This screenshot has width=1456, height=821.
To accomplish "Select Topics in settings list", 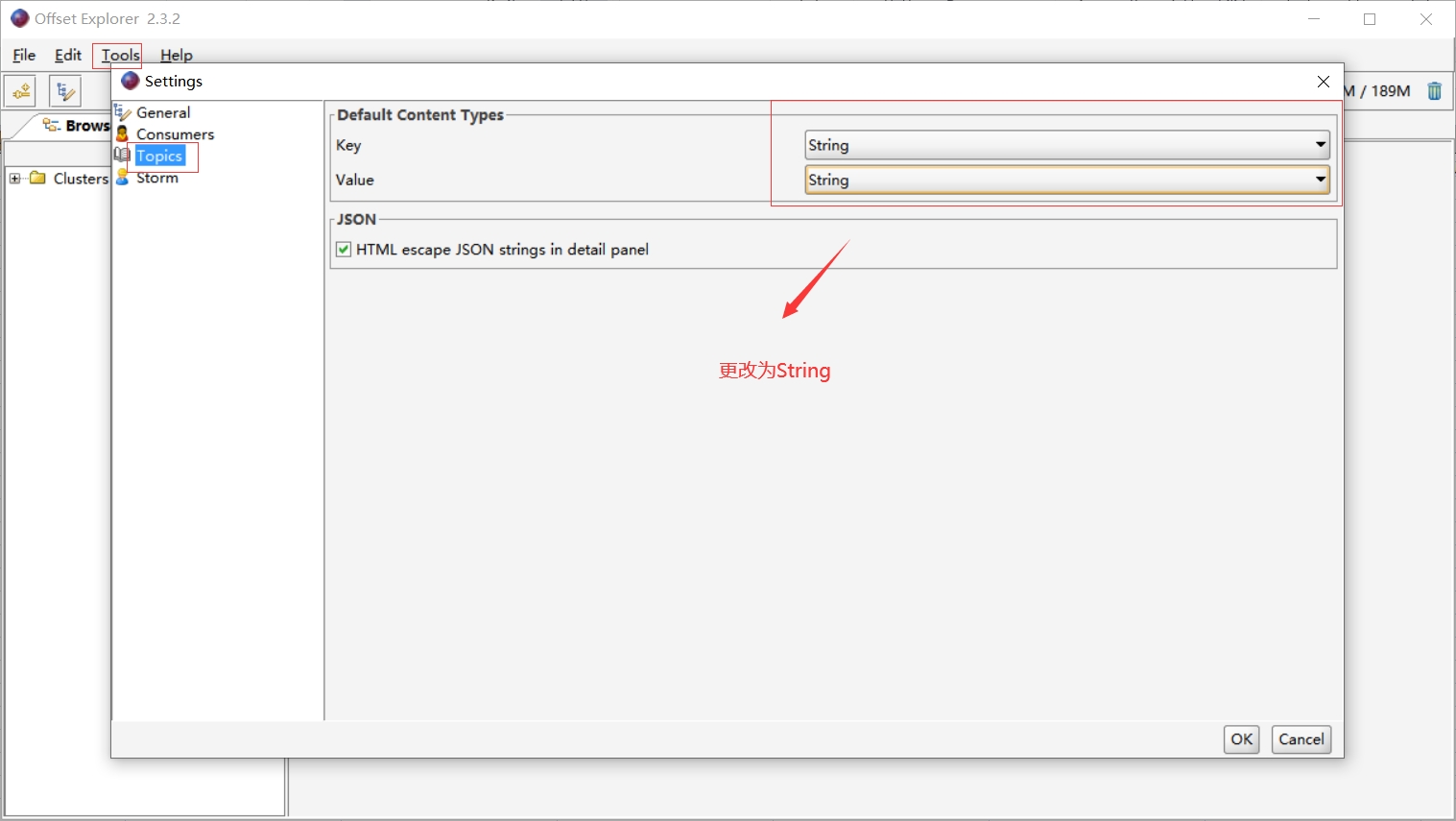I will (x=159, y=156).
